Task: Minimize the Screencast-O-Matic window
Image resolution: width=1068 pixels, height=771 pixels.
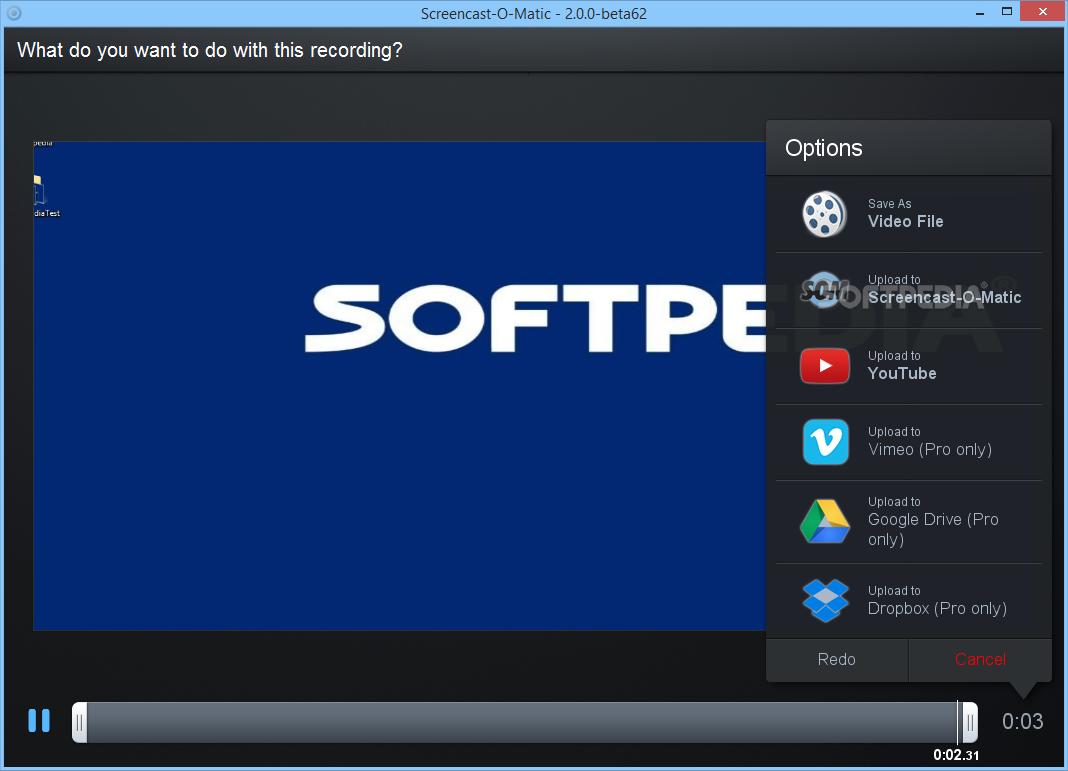Action: [979, 12]
